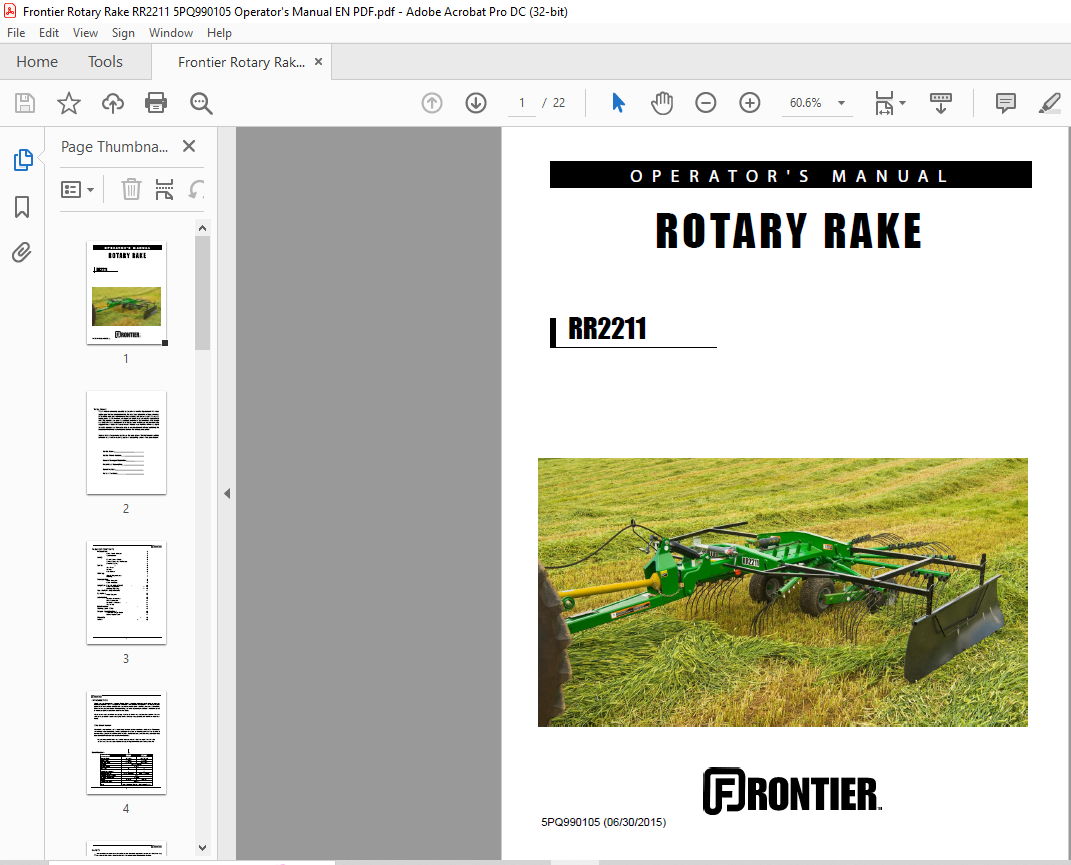1071x865 pixels.
Task: Activate the hand pan tool
Action: pos(661,103)
